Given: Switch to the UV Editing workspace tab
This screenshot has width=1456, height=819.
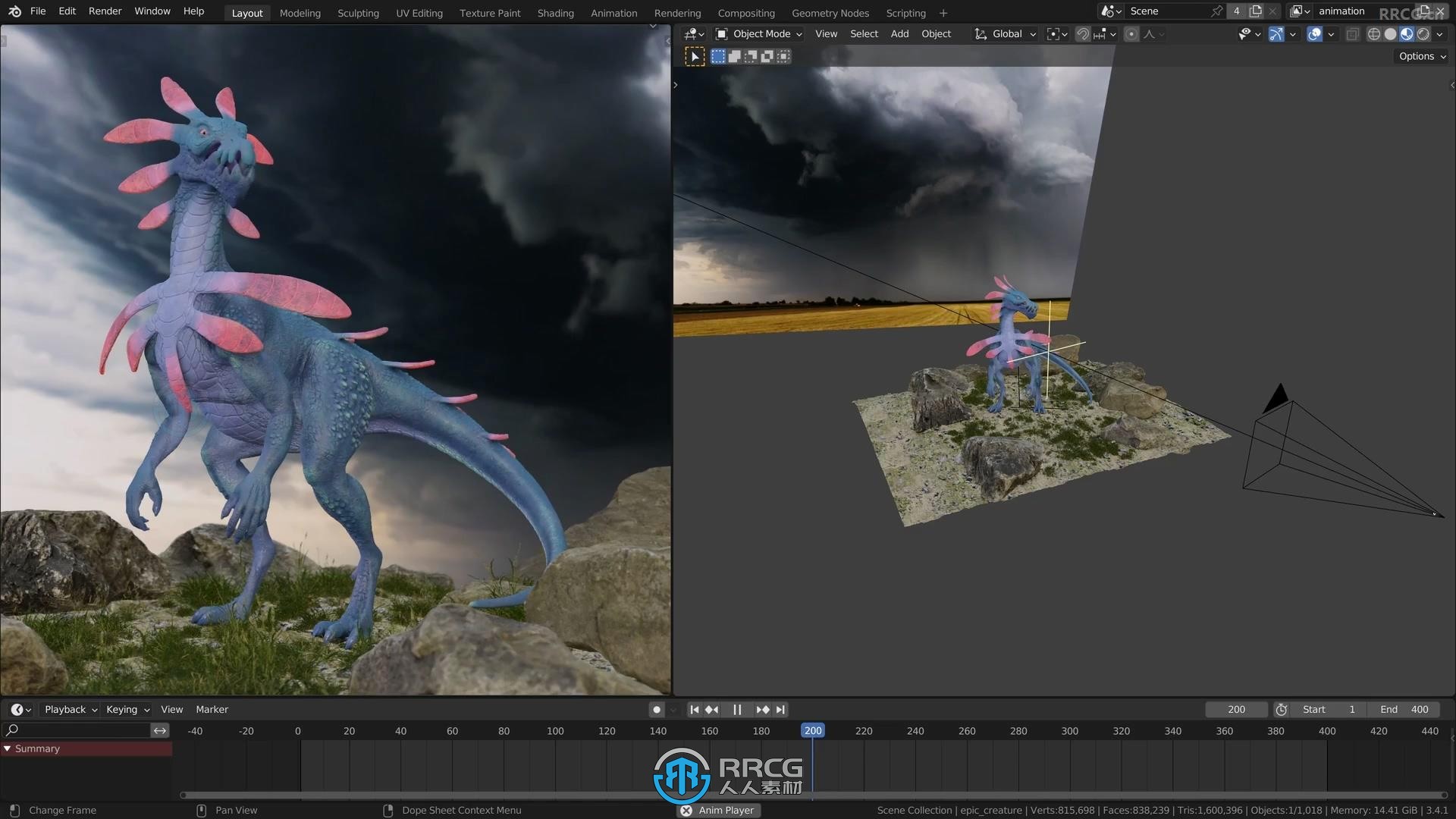Looking at the screenshot, I should [419, 13].
